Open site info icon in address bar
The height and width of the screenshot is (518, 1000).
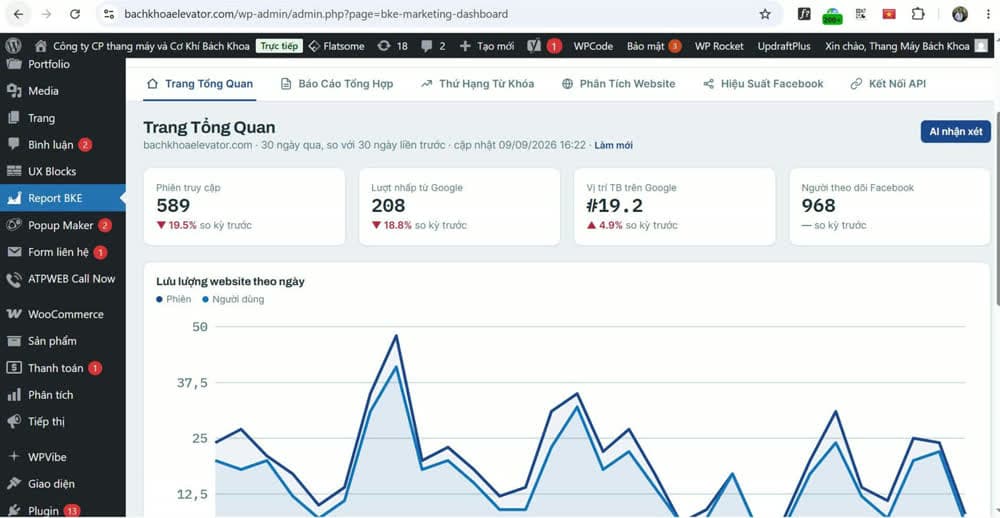click(x=109, y=14)
